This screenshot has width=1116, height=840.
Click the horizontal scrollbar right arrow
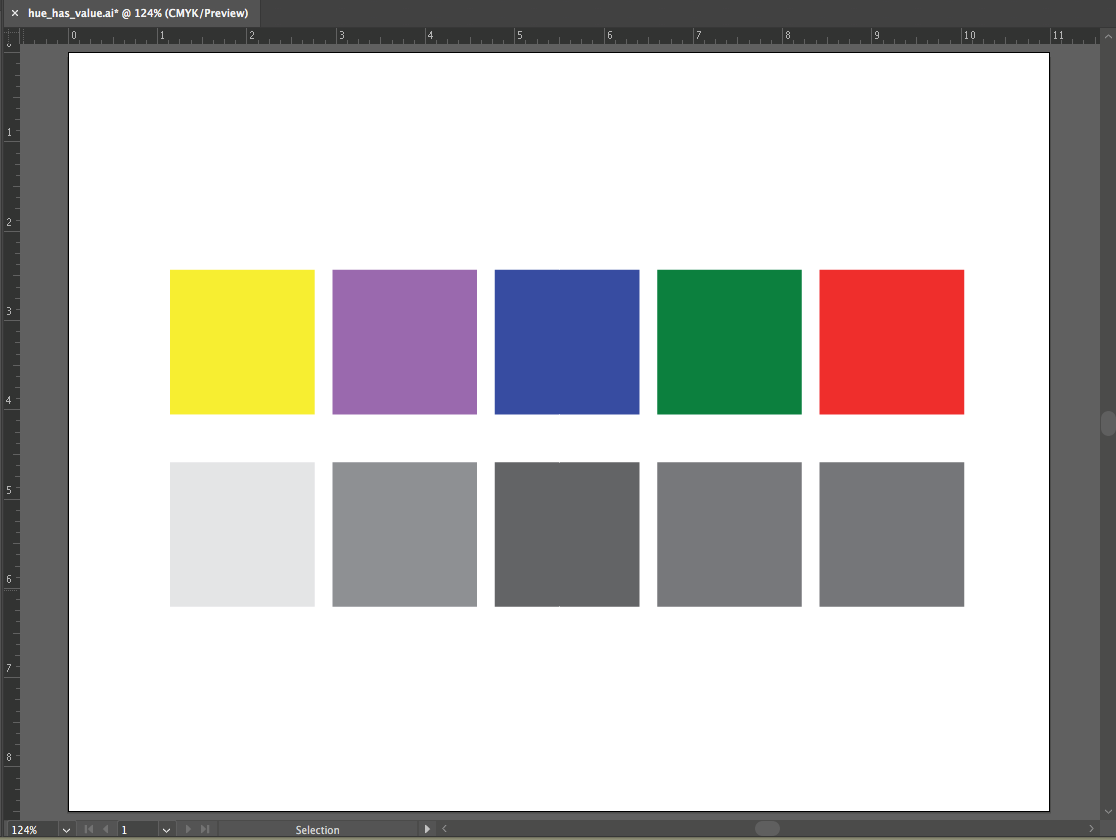(1091, 829)
